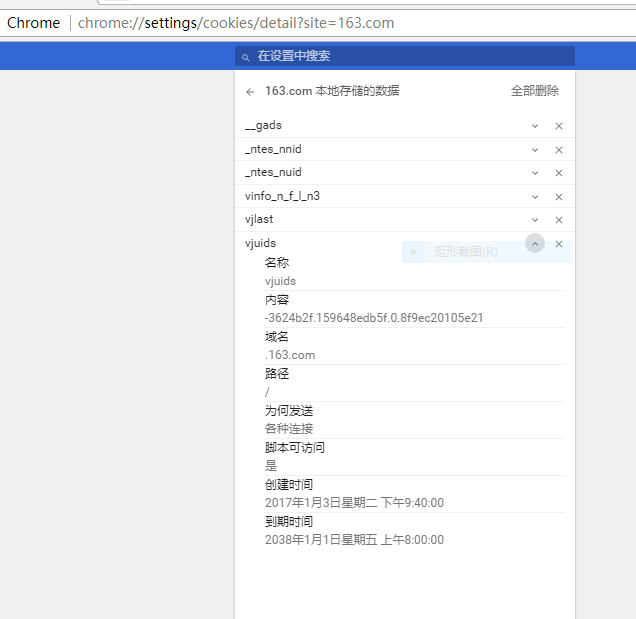Click the 是 value under 脚本可访问
This screenshot has height=619, width=636.
[x=271, y=466]
